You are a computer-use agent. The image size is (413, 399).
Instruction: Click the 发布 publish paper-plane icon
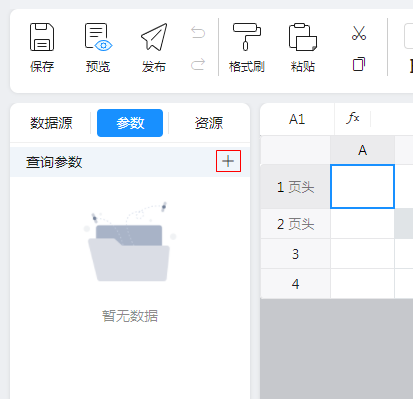coord(154,37)
